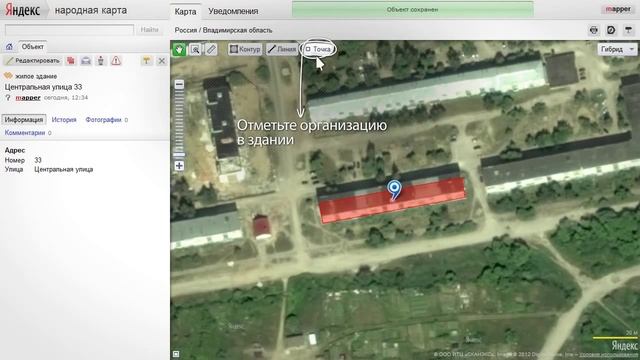
Task: Click the Редактировать edit button
Action: click(33, 61)
